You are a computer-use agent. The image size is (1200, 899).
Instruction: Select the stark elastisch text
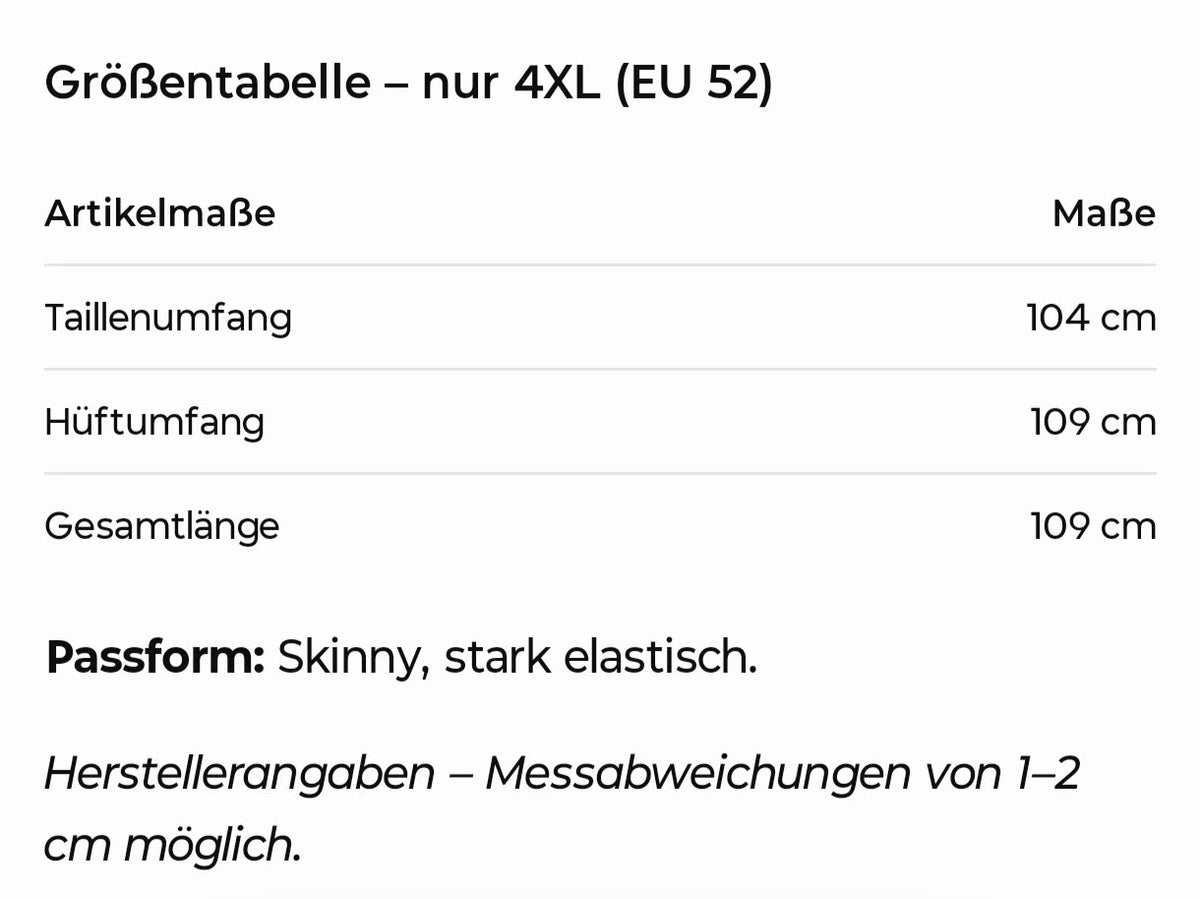click(600, 658)
